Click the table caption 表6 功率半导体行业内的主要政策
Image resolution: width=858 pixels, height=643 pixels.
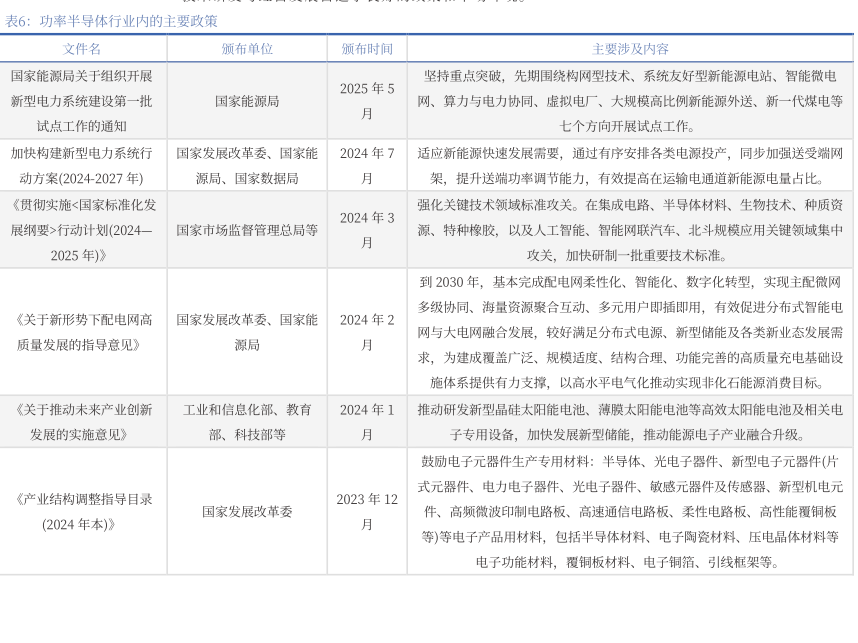click(x=111, y=21)
